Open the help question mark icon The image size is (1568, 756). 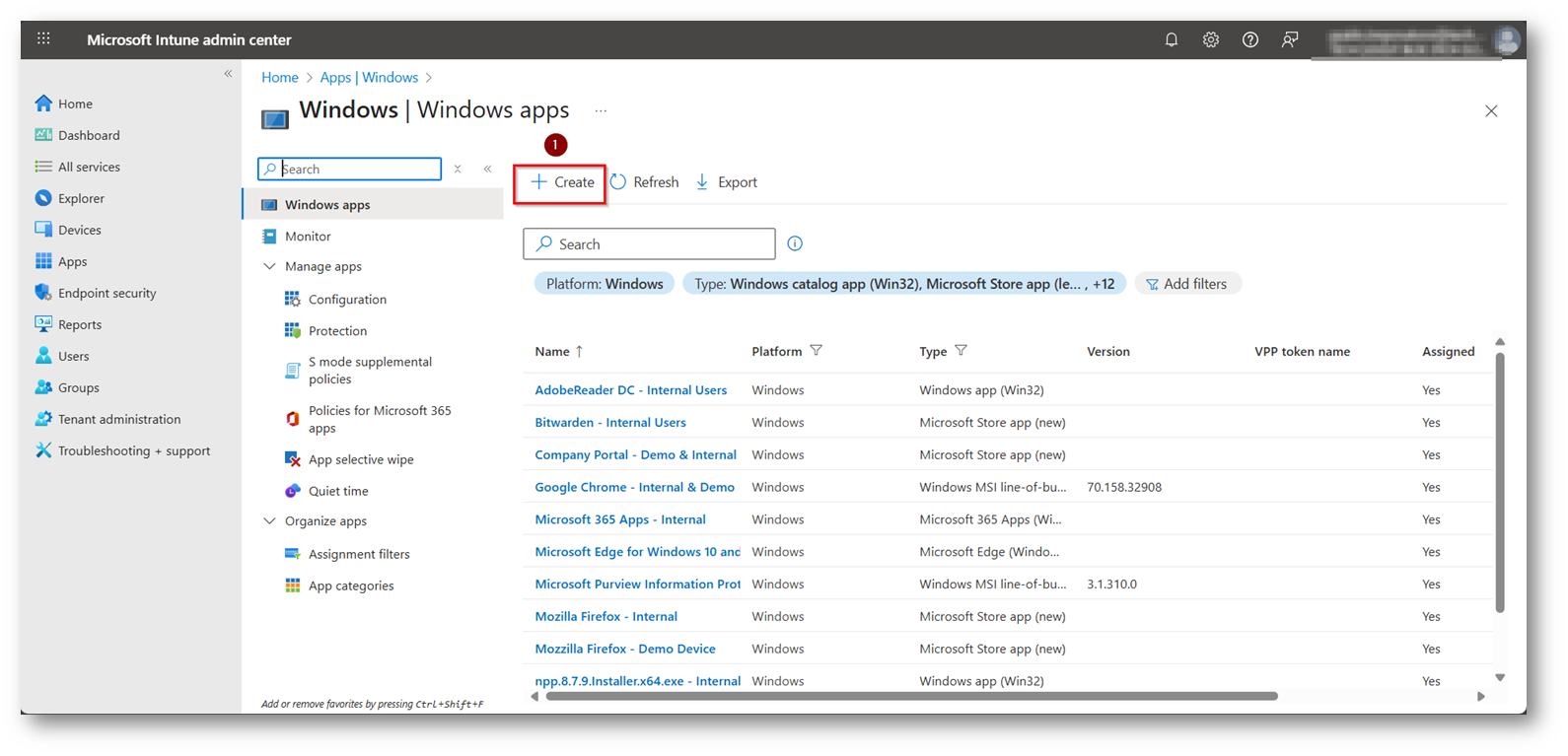pos(1249,40)
